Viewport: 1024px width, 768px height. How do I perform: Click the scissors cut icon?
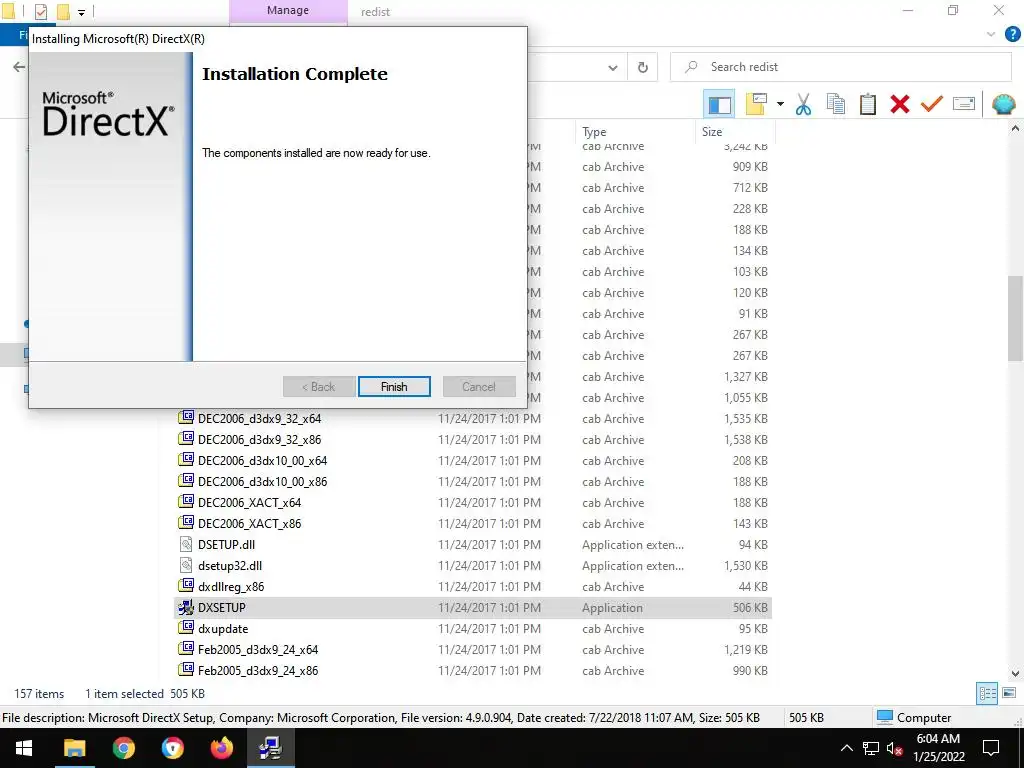pyautogui.click(x=803, y=104)
